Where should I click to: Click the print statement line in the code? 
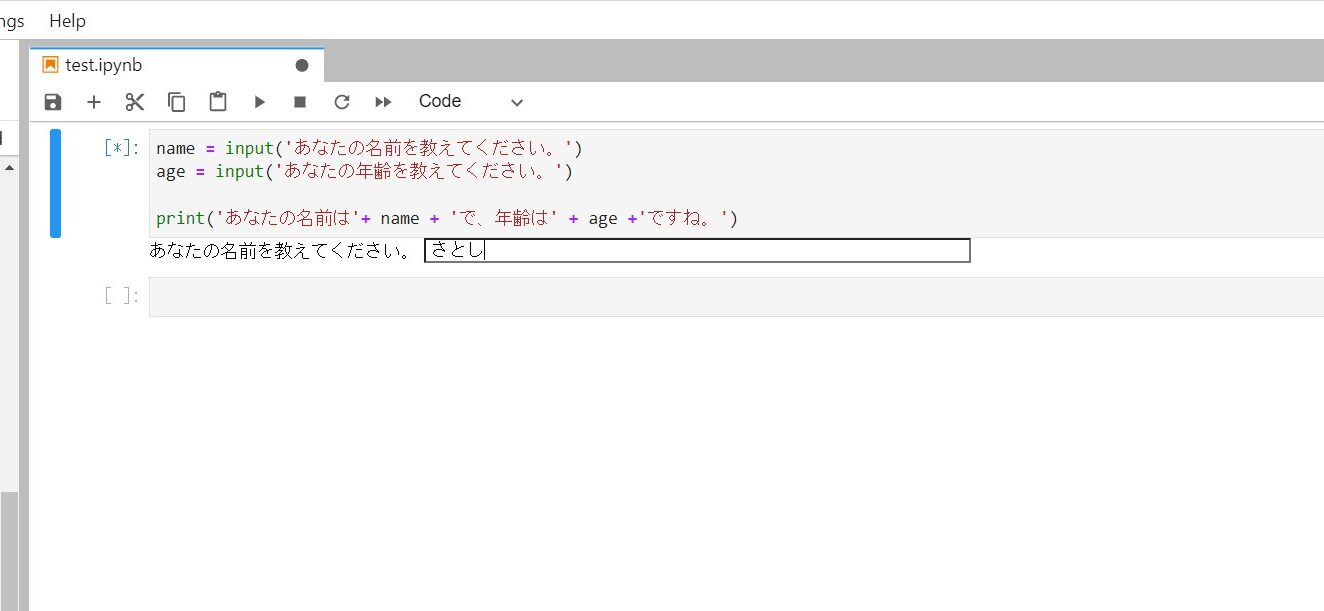(446, 218)
